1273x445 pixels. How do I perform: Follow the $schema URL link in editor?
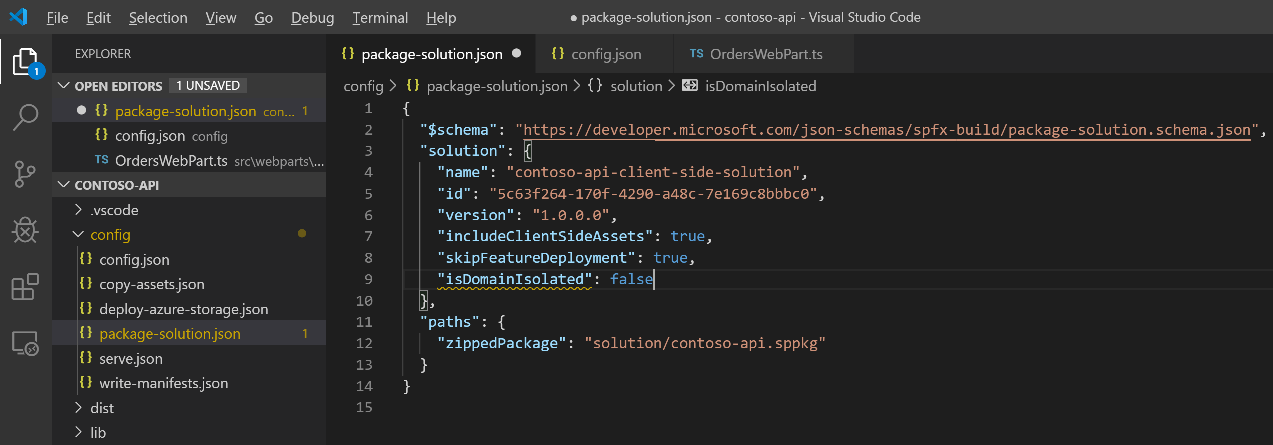pos(888,130)
